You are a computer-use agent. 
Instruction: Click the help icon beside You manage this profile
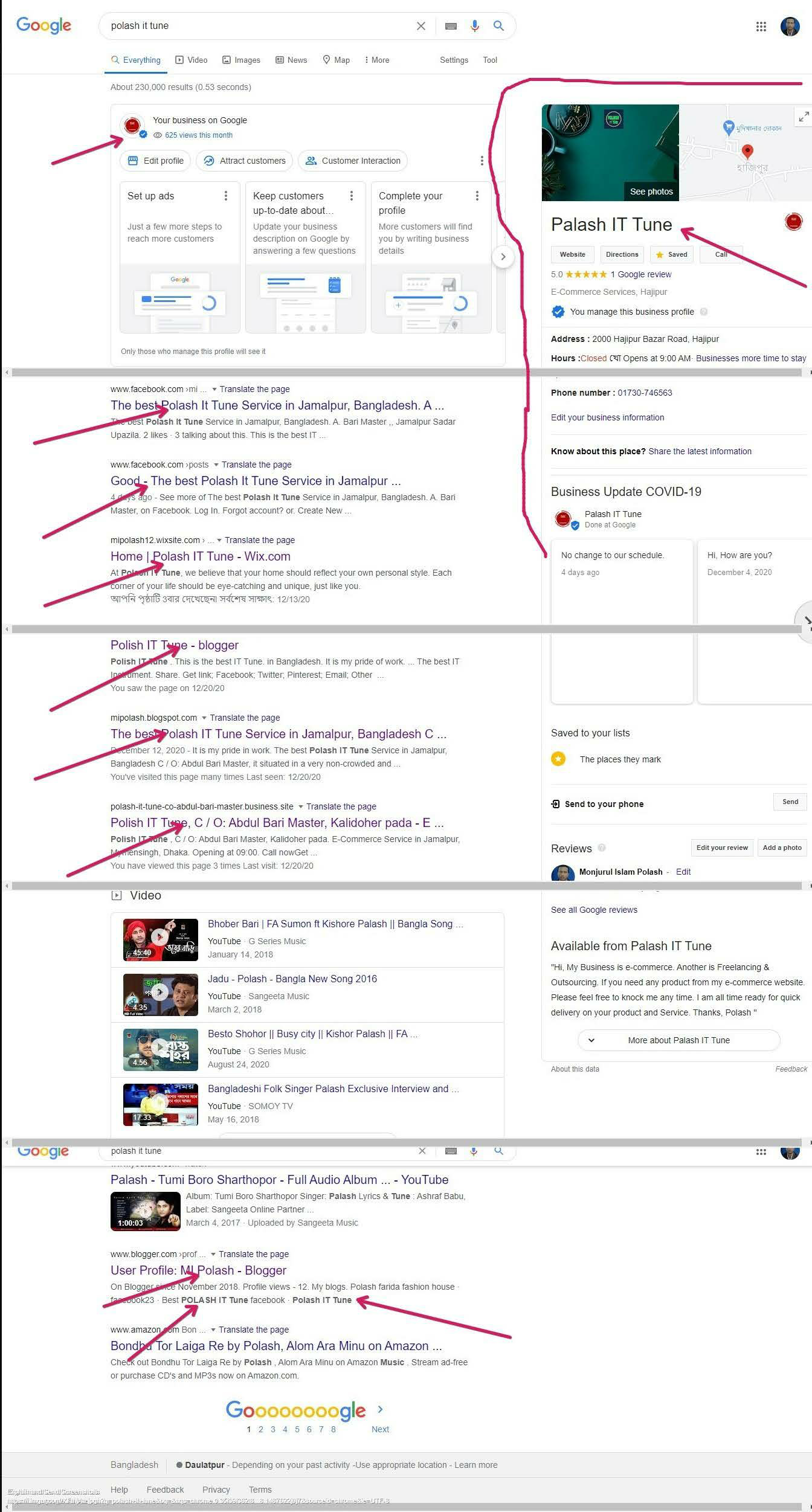point(704,312)
